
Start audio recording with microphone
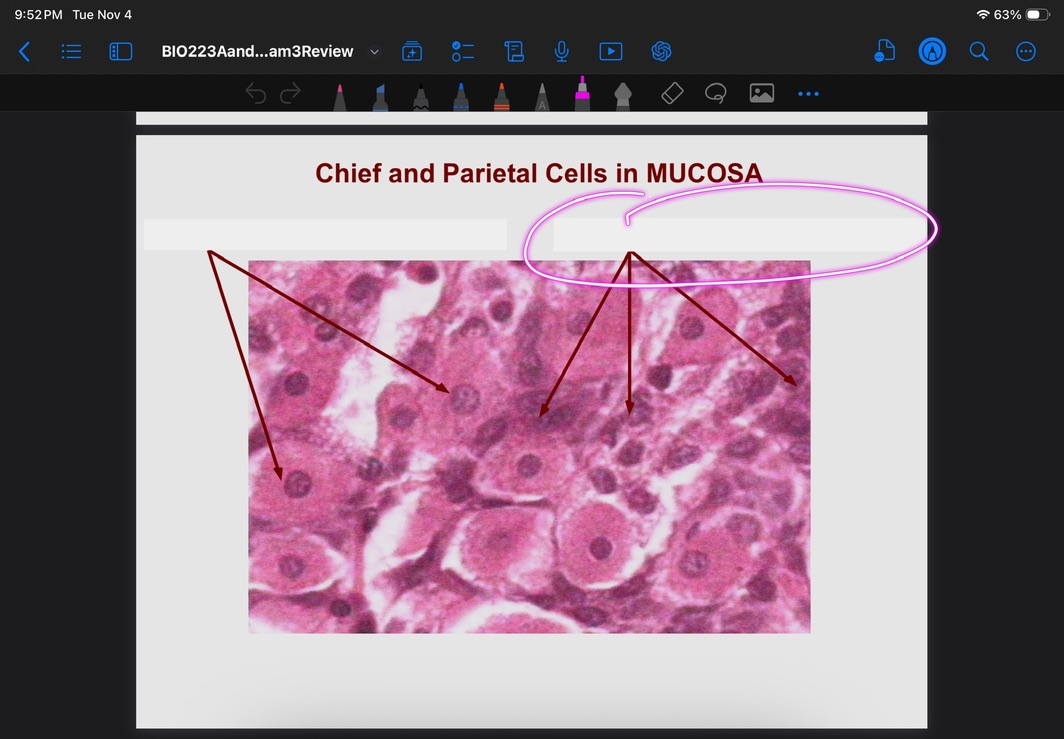[561, 52]
